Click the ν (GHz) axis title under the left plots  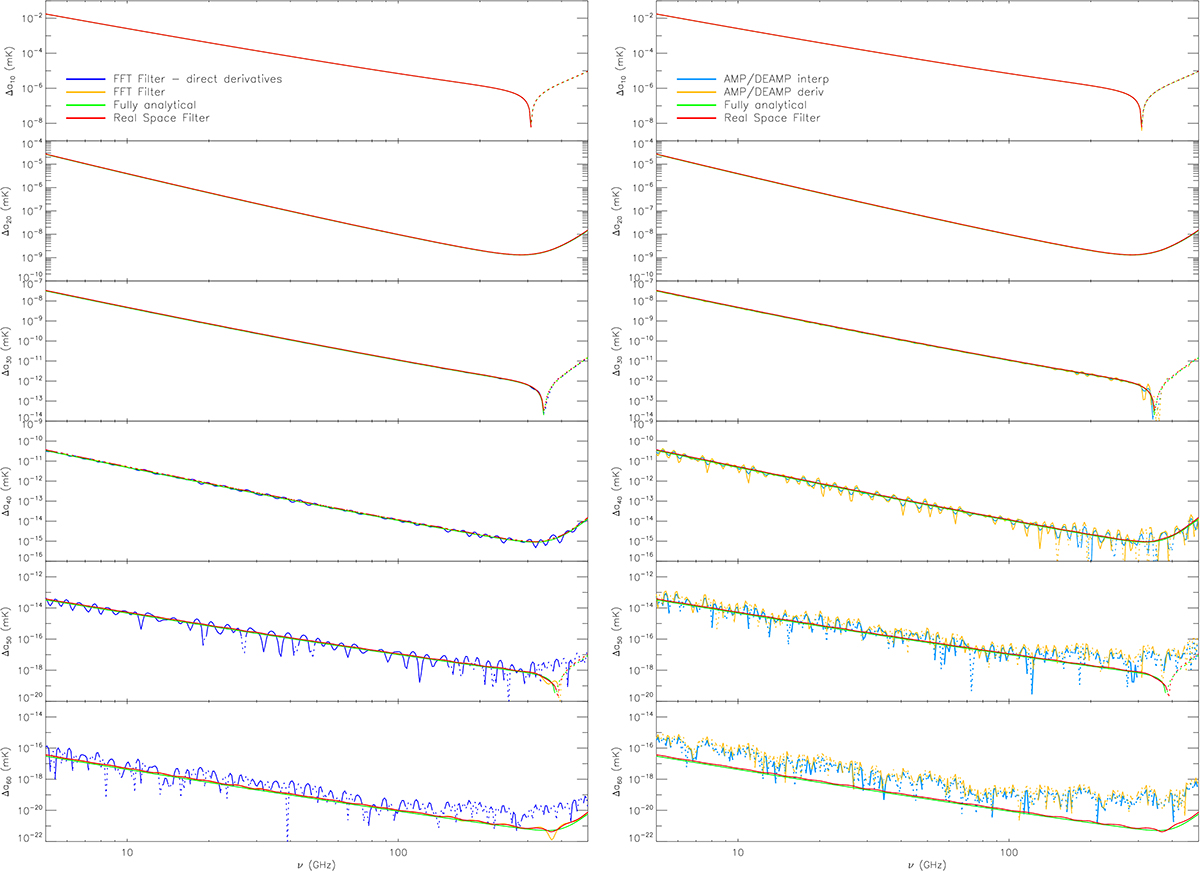[x=315, y=863]
